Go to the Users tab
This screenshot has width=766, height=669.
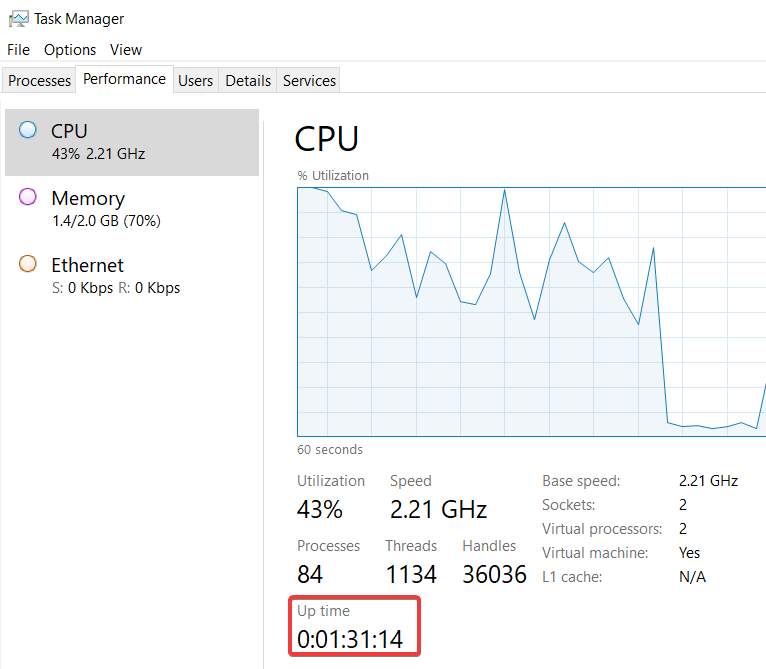click(x=195, y=80)
